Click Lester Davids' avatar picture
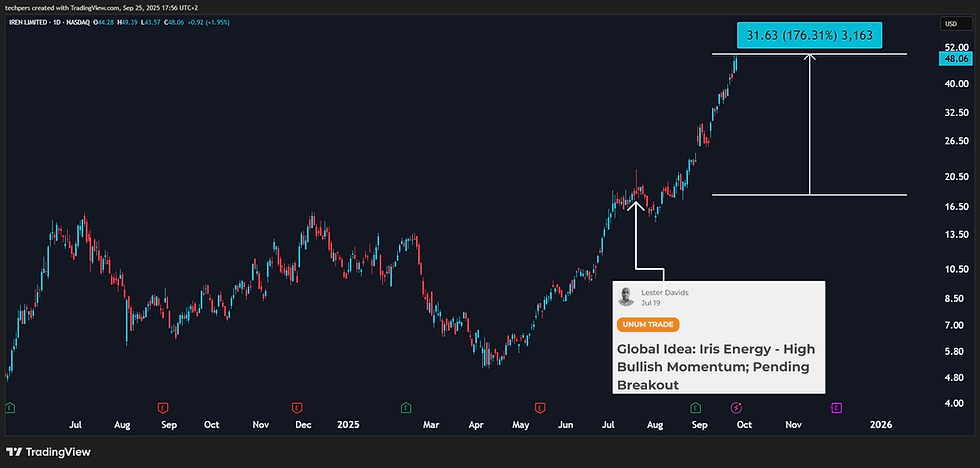 pyautogui.click(x=626, y=296)
